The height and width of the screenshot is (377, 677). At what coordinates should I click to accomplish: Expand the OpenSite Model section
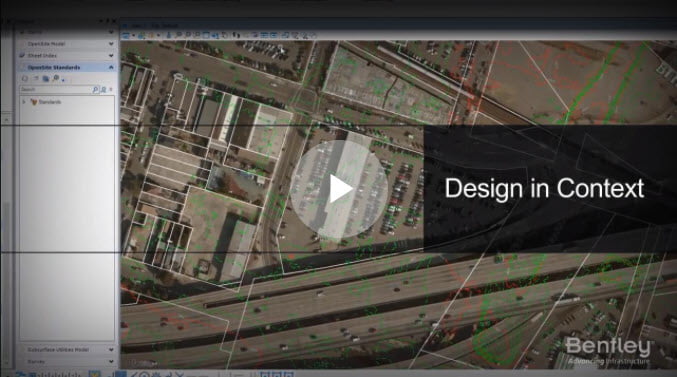[x=111, y=44]
